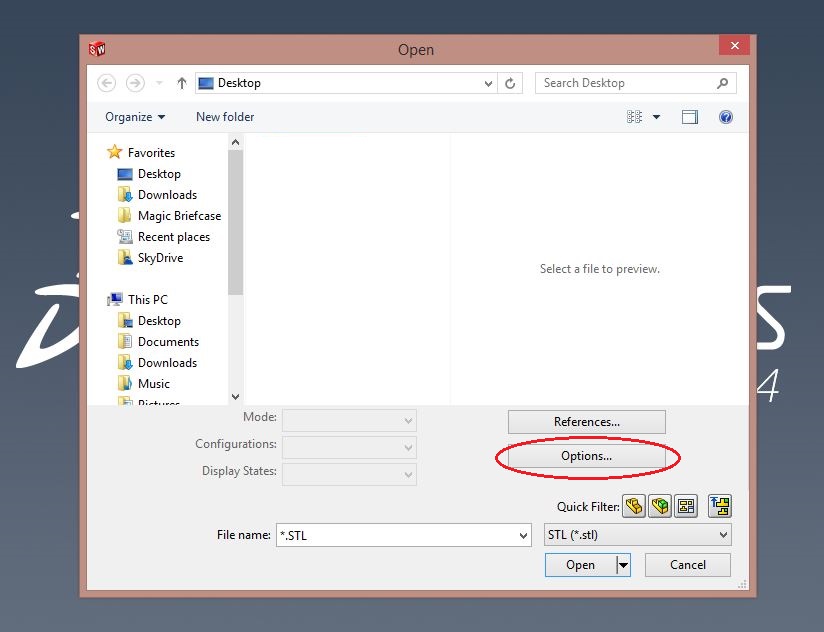Go up one folder with up arrow

pos(181,84)
